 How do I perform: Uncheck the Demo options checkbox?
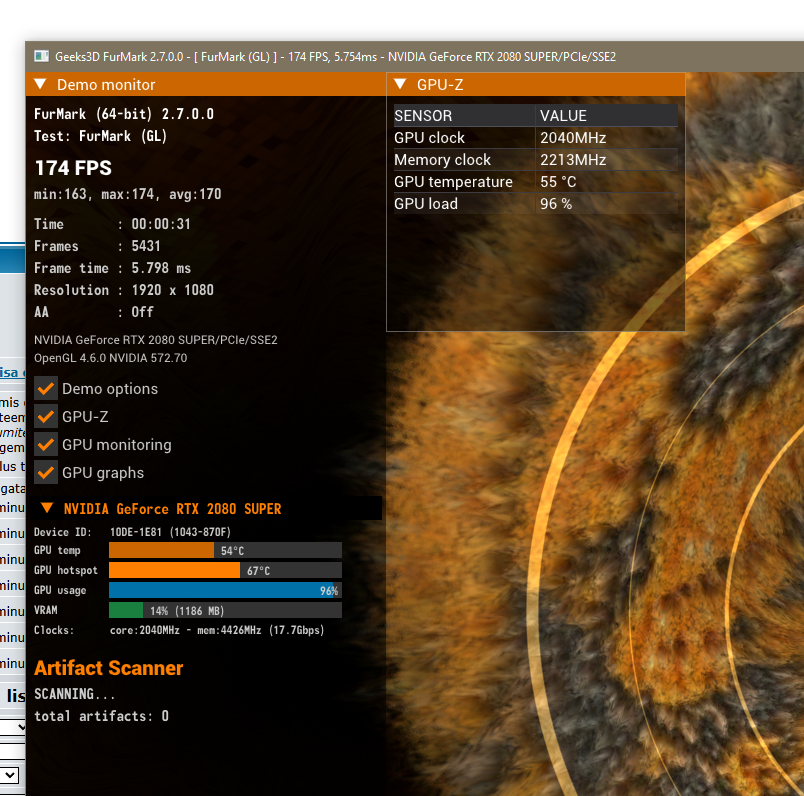pos(46,389)
